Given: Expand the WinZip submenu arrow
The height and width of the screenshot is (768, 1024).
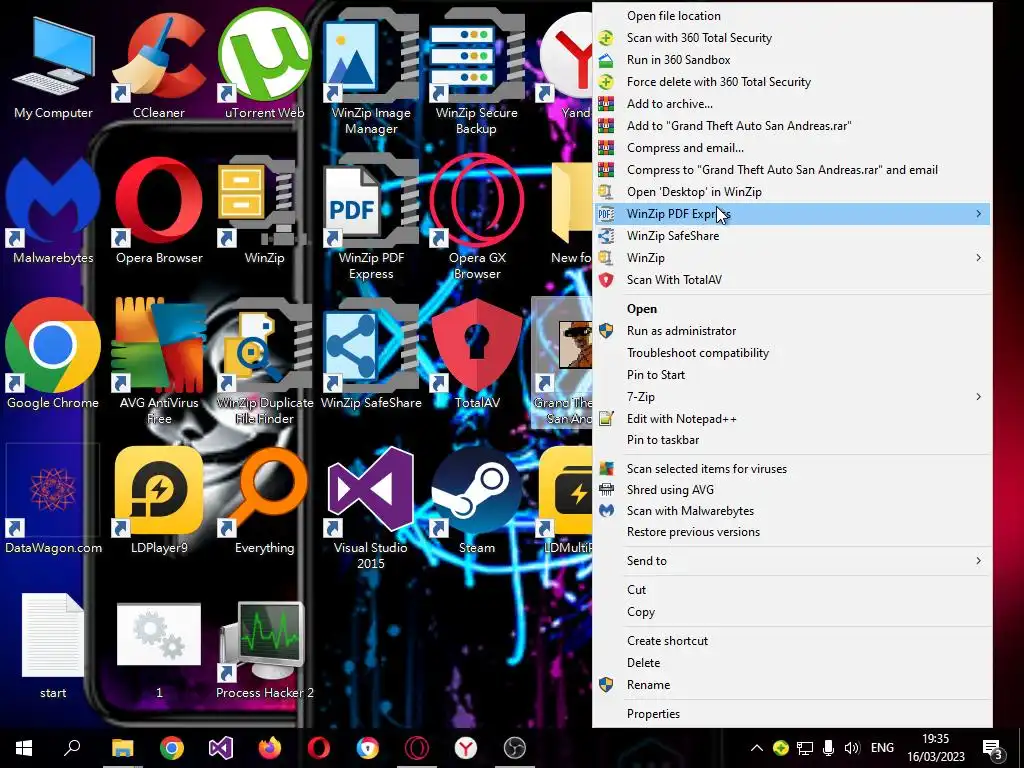Looking at the screenshot, I should click(x=978, y=257).
